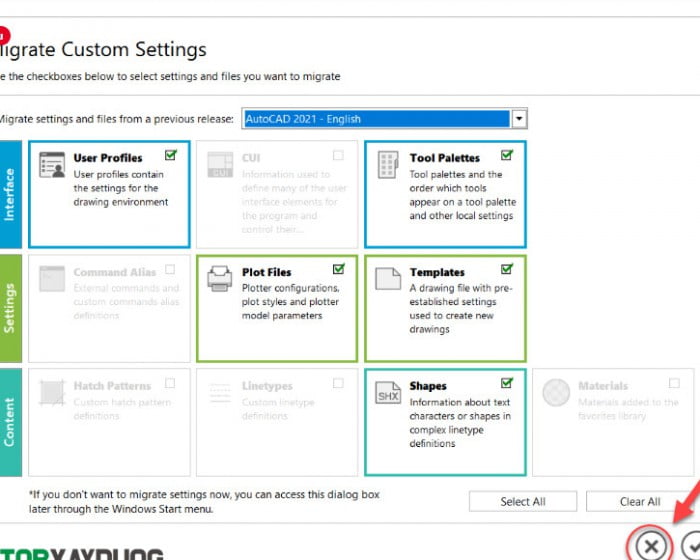
Task: Disable the Plot Files checkbox
Action: 339,269
